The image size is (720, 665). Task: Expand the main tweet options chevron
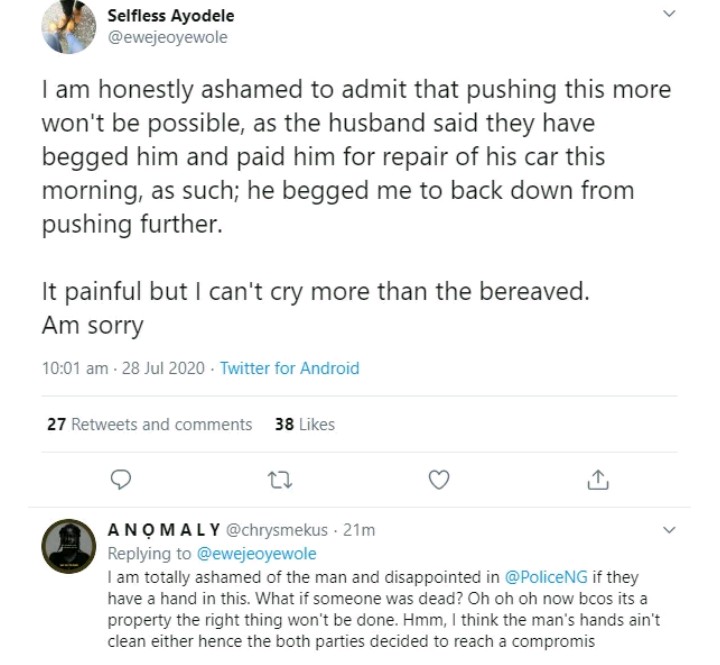click(670, 14)
